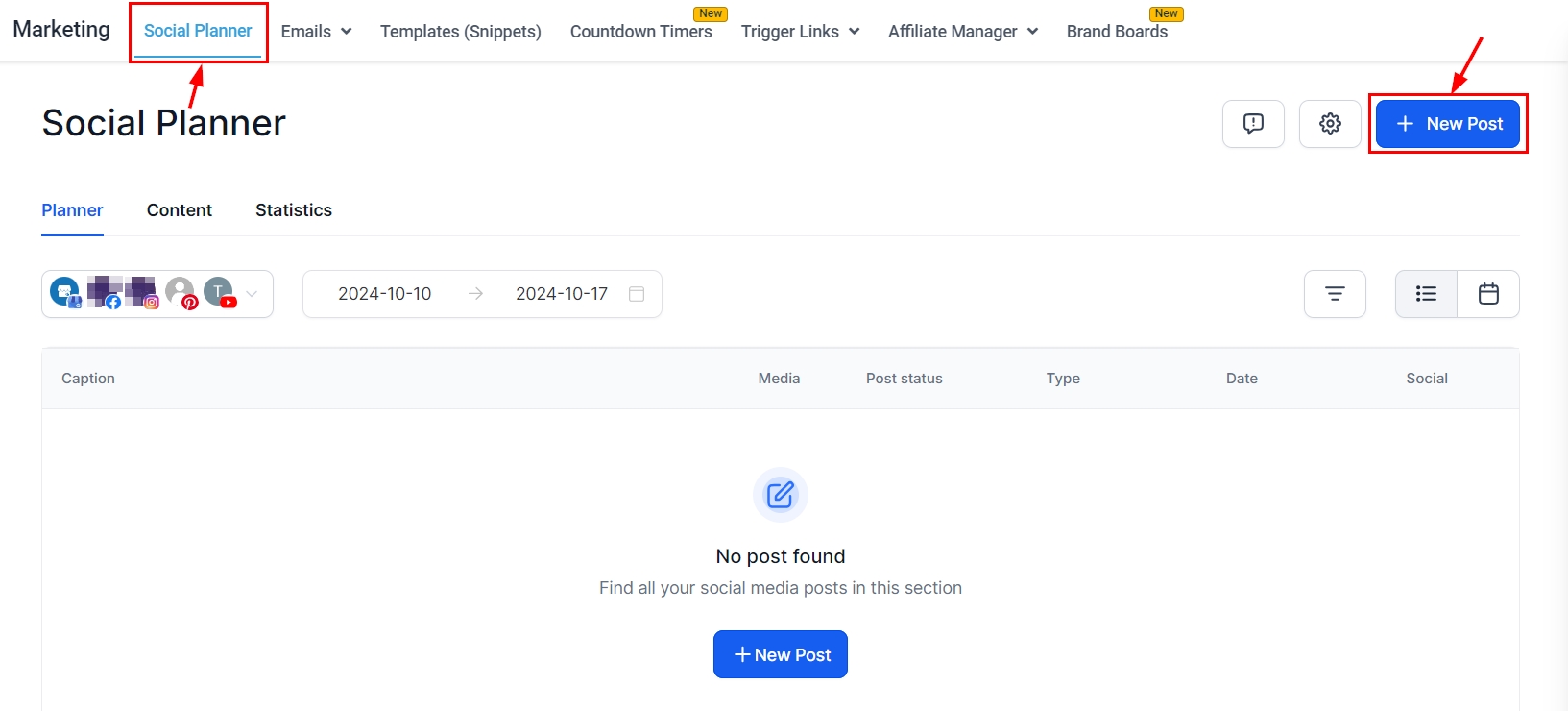Open the Statistics tab
Image resolution: width=1568 pixels, height=711 pixels.
294,210
